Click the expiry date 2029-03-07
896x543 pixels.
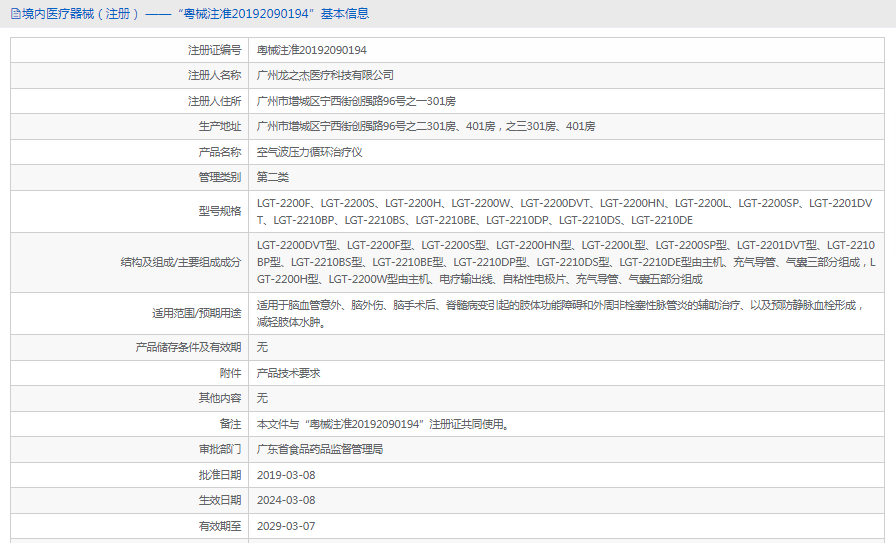point(286,525)
